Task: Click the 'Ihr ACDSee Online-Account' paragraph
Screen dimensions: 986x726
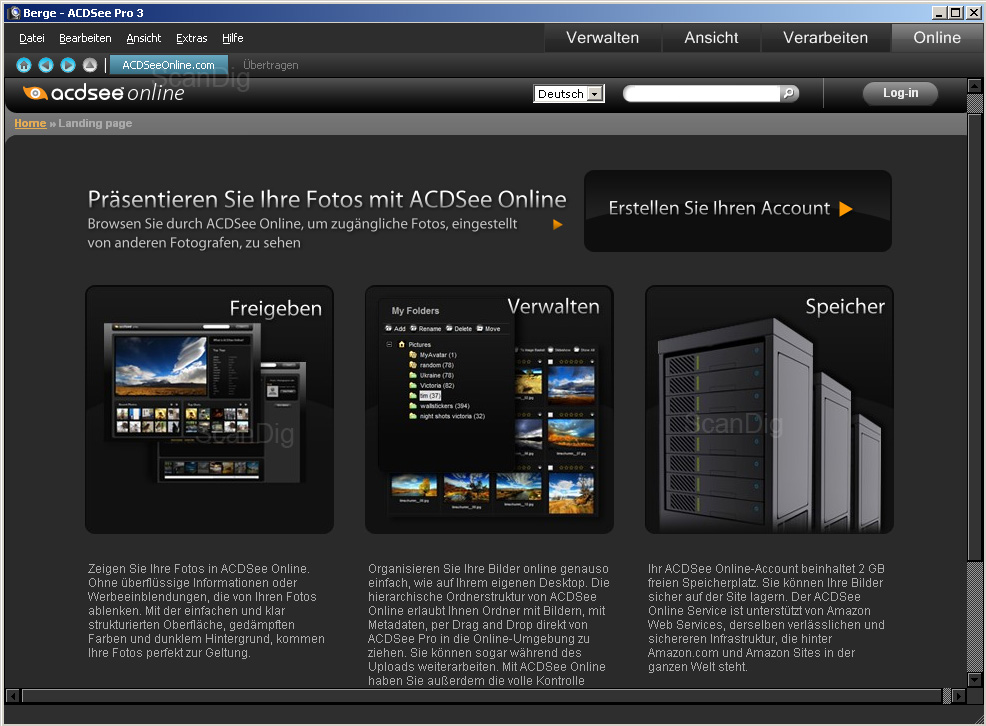Action: point(766,617)
